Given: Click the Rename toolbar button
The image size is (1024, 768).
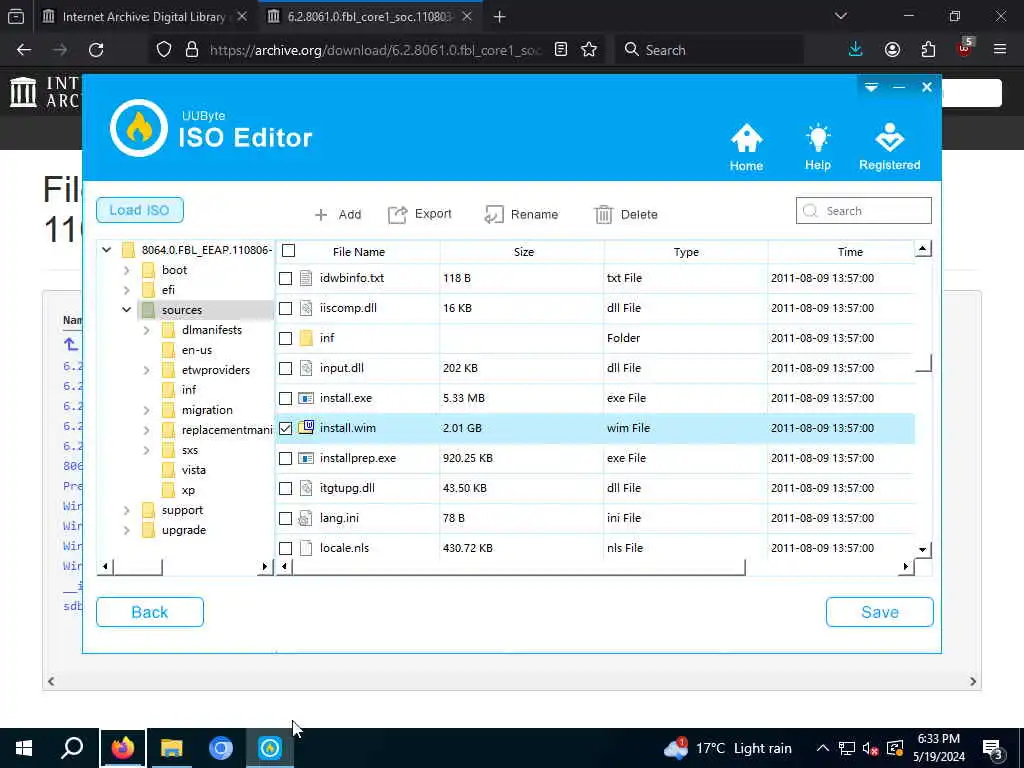Looking at the screenshot, I should point(521,214).
